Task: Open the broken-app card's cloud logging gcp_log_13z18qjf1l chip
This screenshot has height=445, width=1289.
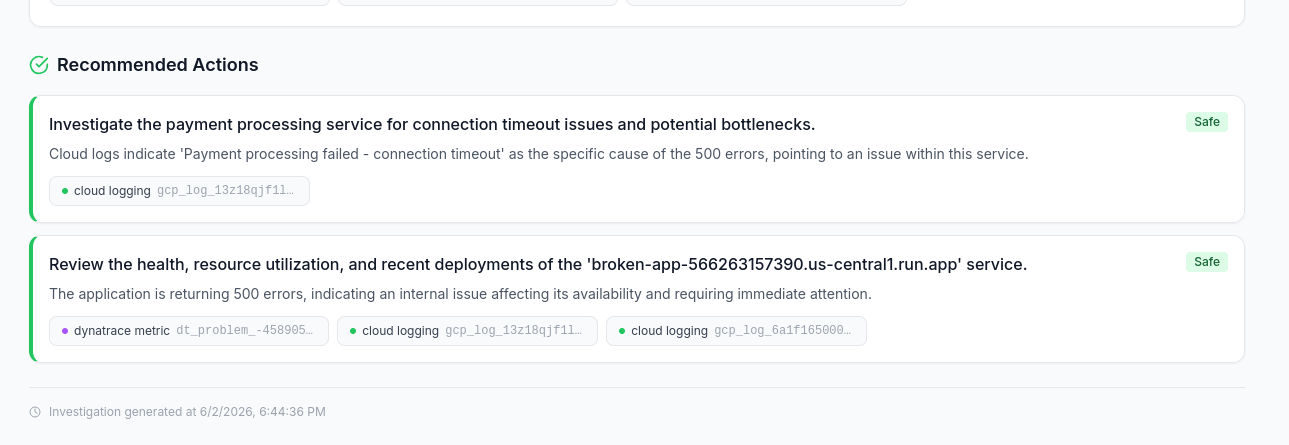Action: click(467, 331)
